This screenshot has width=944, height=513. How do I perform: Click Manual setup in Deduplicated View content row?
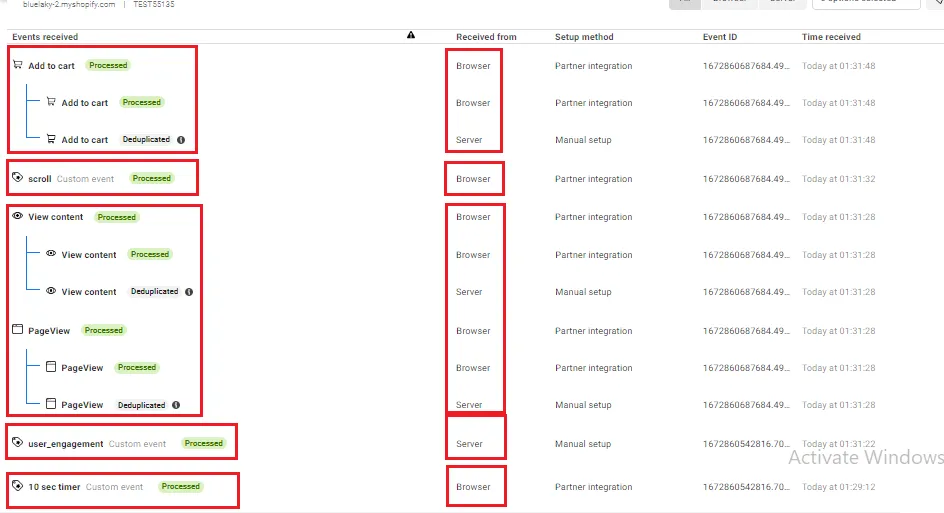pos(583,291)
